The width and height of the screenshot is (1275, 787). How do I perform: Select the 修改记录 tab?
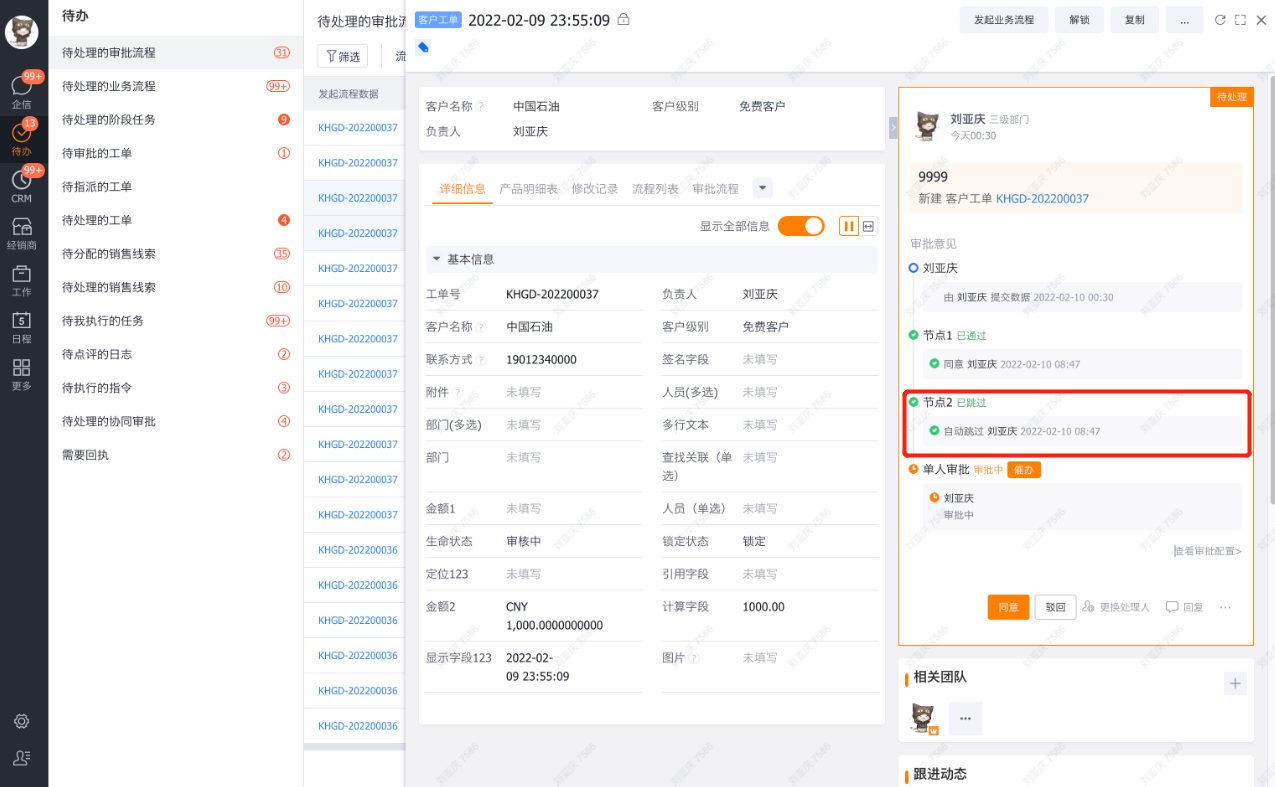(595, 189)
